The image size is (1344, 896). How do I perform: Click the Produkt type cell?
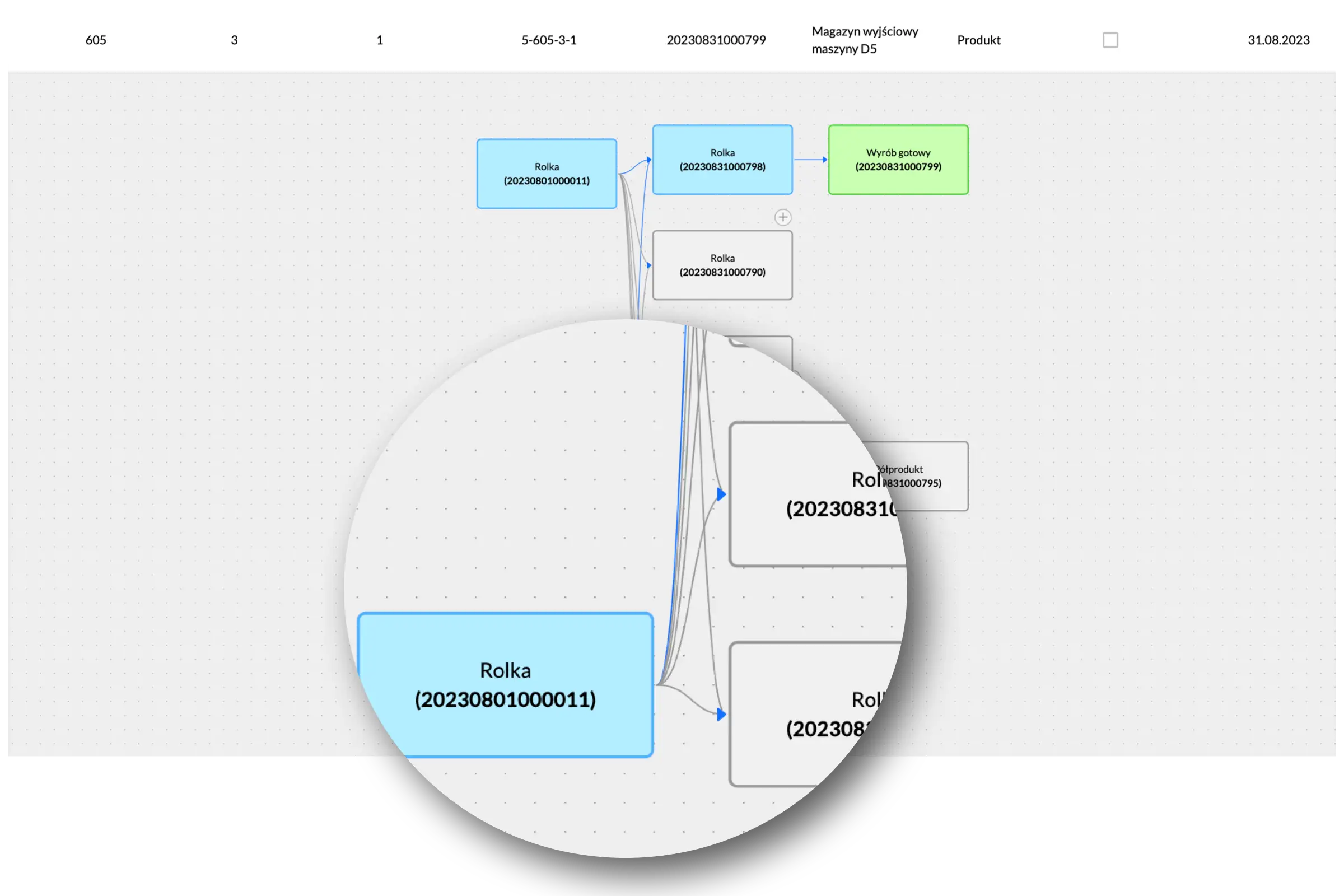point(978,40)
